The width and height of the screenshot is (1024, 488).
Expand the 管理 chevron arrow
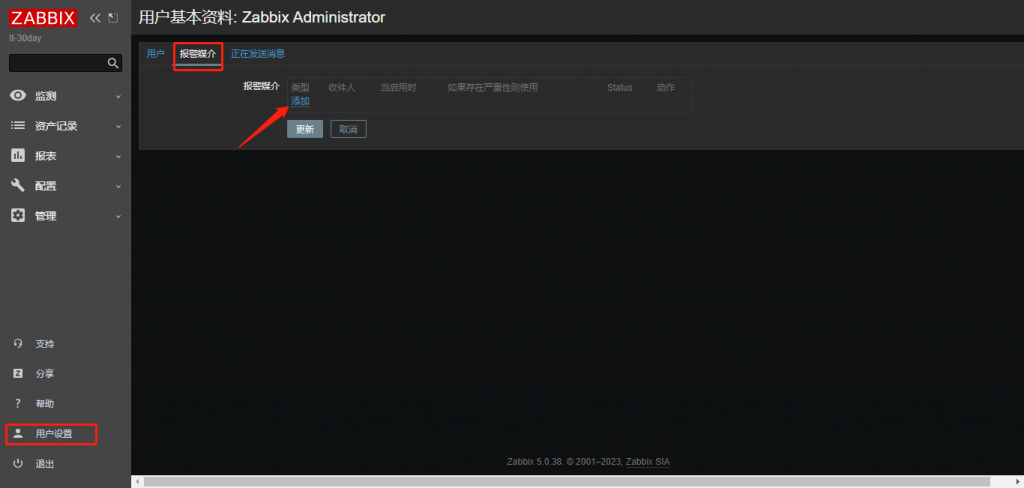click(x=118, y=216)
